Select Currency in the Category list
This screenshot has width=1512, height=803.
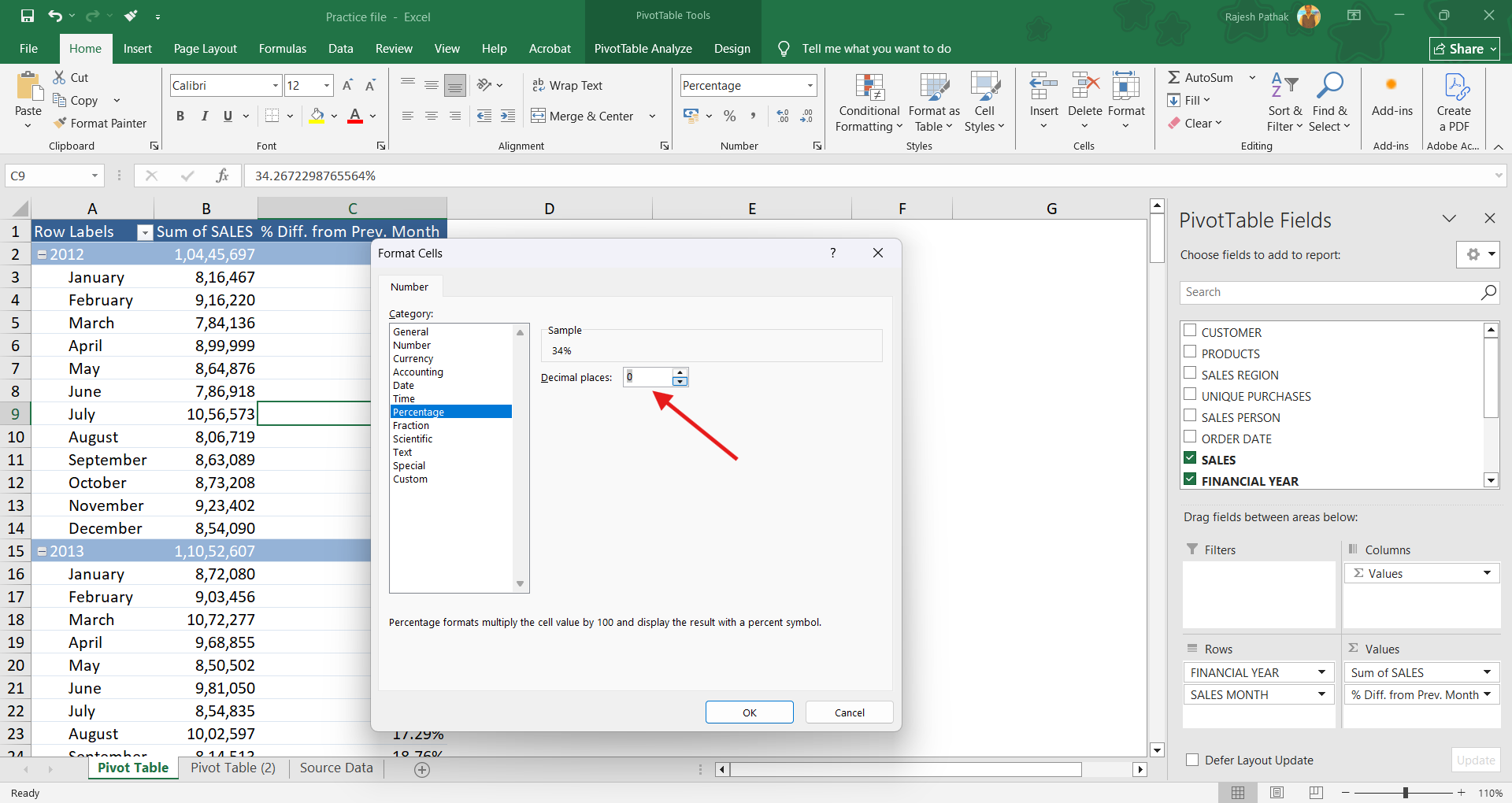[413, 359]
